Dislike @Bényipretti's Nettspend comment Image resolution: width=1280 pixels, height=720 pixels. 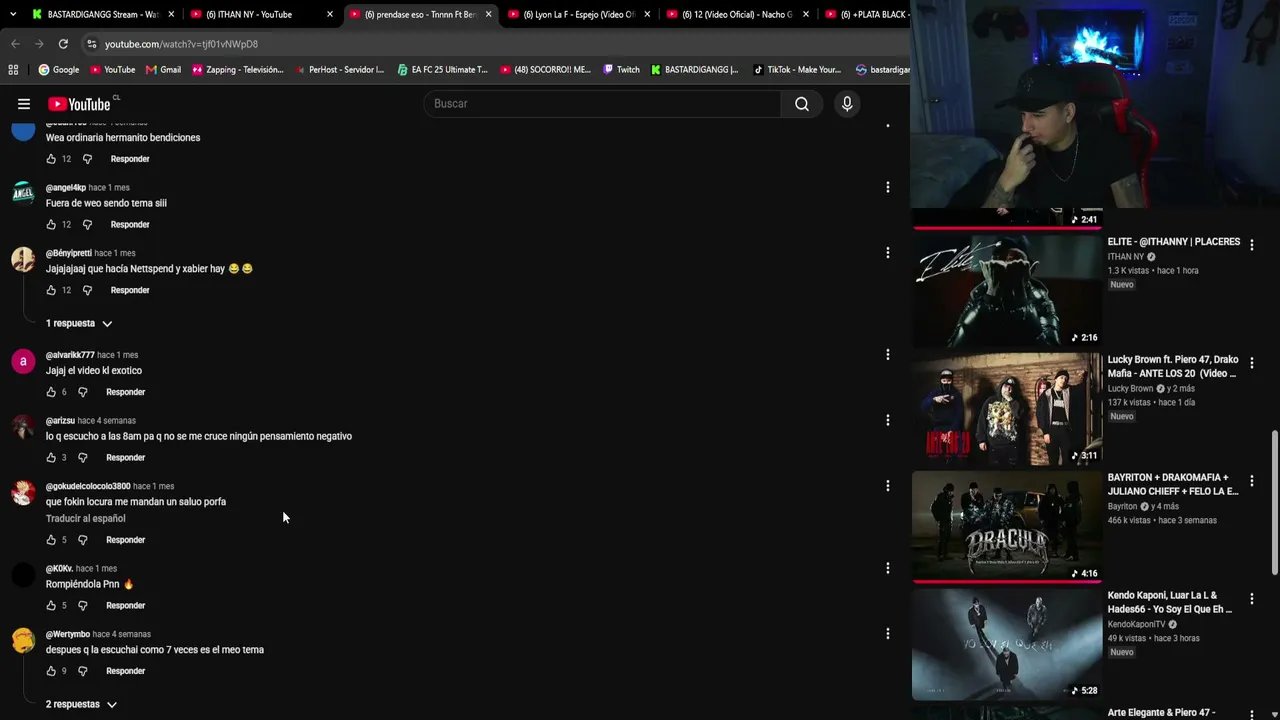pos(87,291)
